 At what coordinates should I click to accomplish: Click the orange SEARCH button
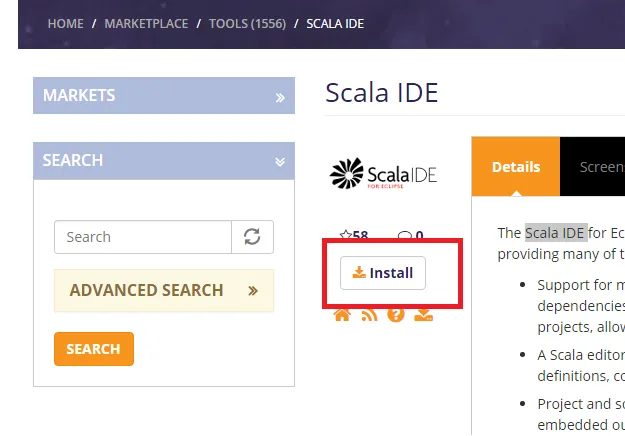pyautogui.click(x=94, y=349)
